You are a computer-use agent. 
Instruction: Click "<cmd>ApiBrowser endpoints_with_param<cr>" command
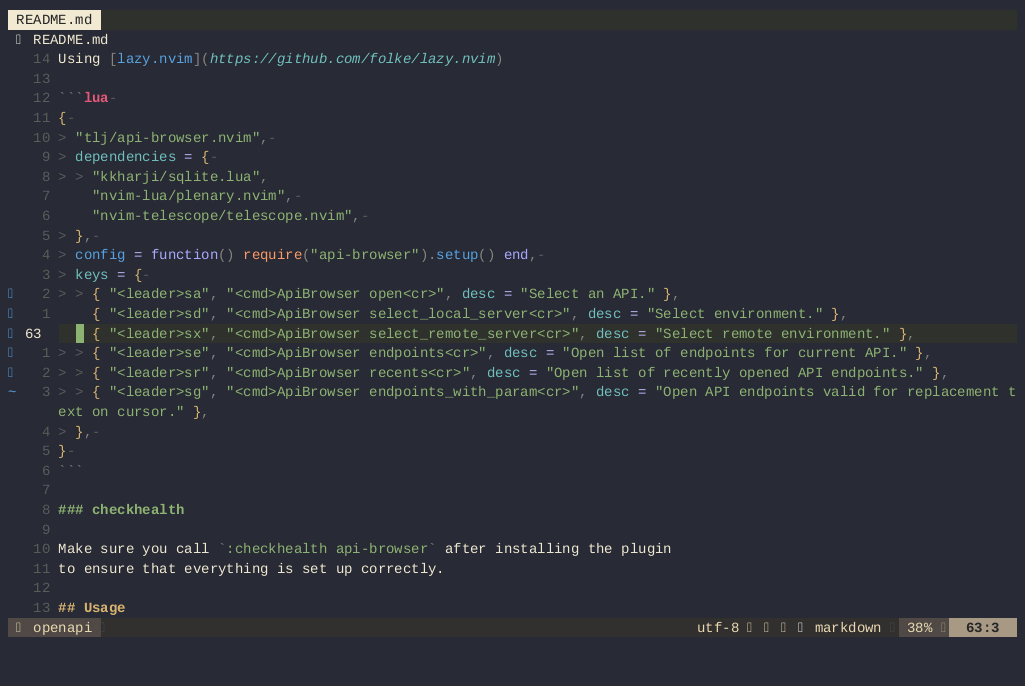pos(403,392)
